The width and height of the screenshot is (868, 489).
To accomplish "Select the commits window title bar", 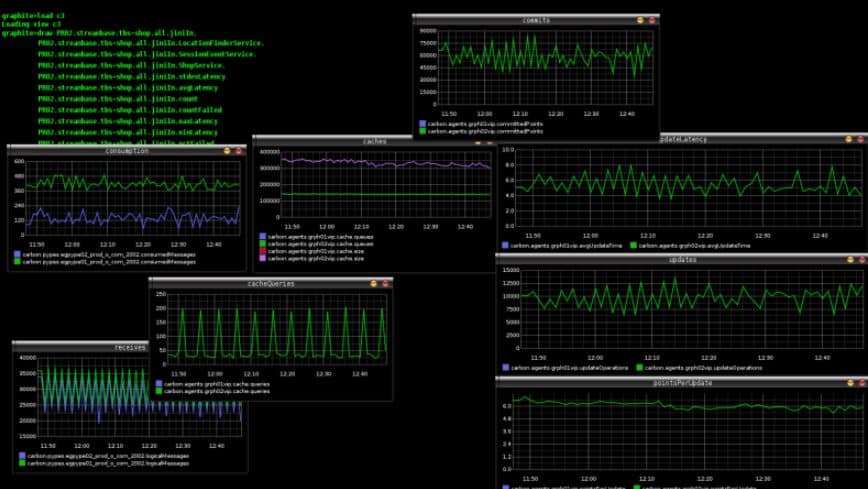I will (536, 20).
